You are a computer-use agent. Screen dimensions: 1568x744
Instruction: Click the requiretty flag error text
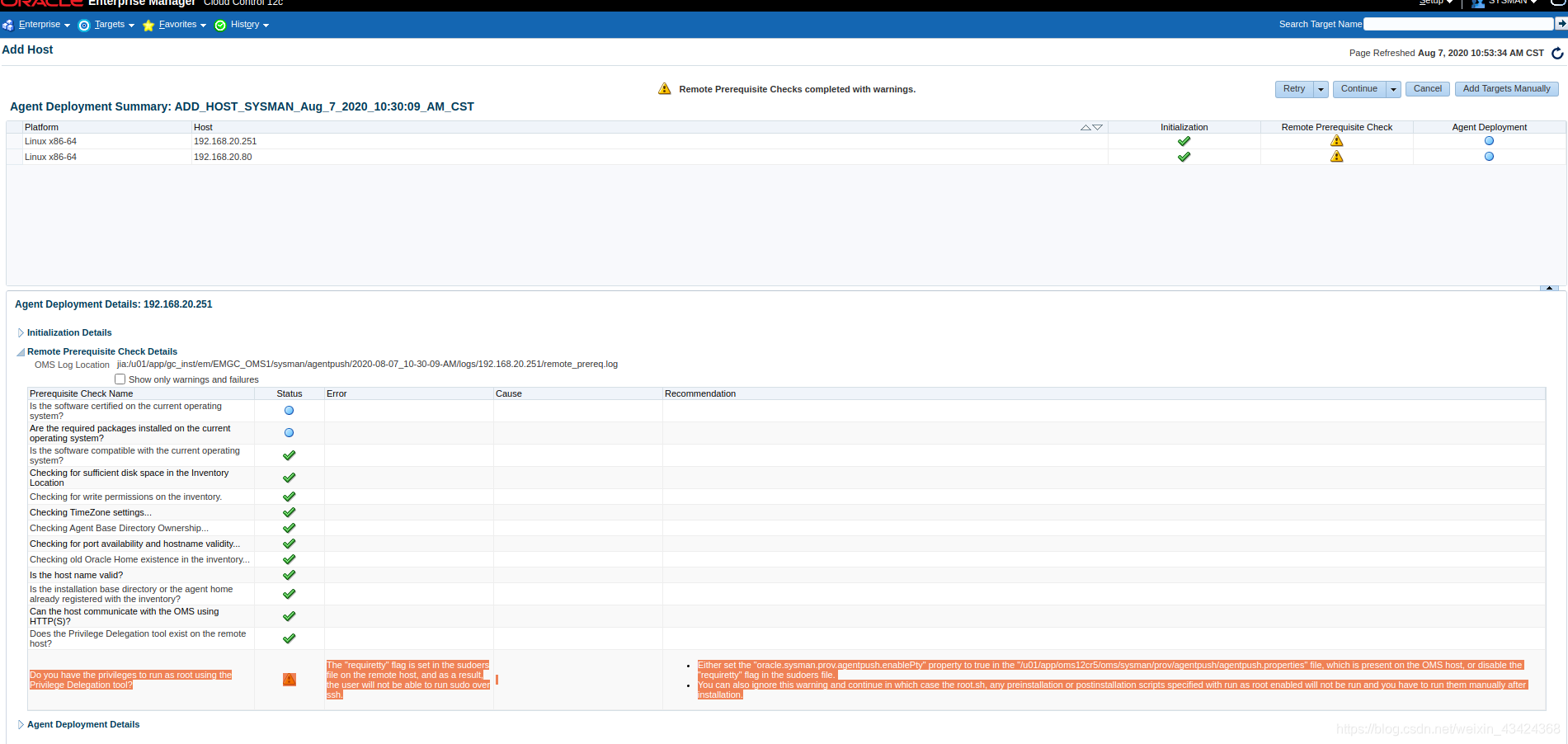coord(408,680)
